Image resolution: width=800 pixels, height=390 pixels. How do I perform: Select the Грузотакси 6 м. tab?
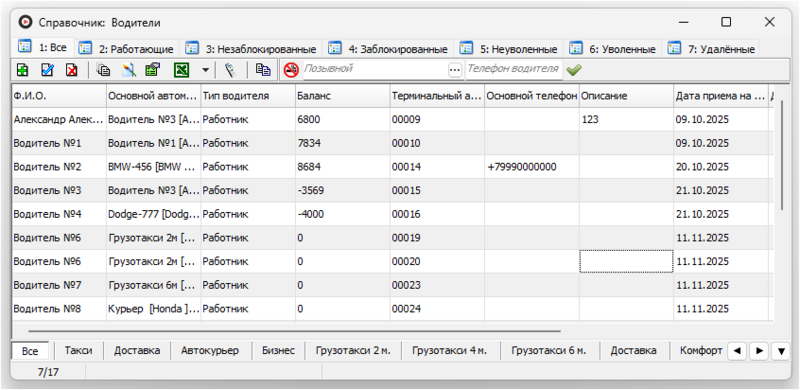(548, 351)
